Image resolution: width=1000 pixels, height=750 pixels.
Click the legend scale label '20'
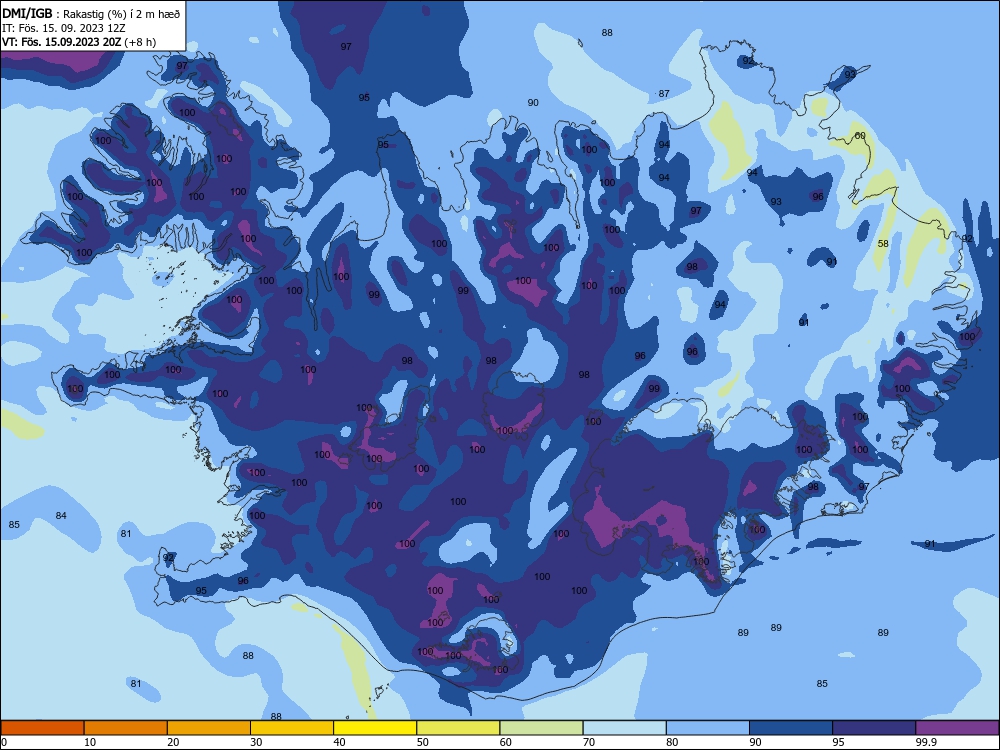pyautogui.click(x=173, y=742)
